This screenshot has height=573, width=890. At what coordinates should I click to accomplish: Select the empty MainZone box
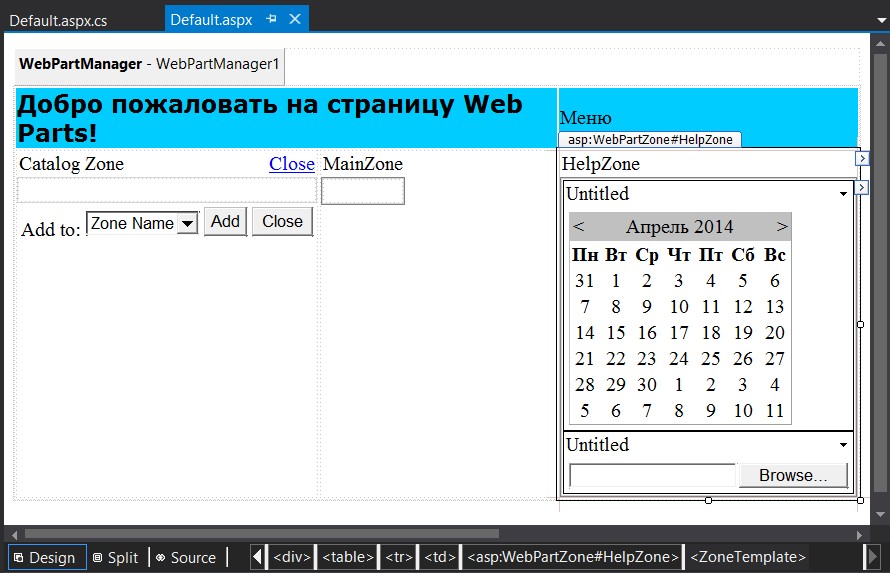363,191
